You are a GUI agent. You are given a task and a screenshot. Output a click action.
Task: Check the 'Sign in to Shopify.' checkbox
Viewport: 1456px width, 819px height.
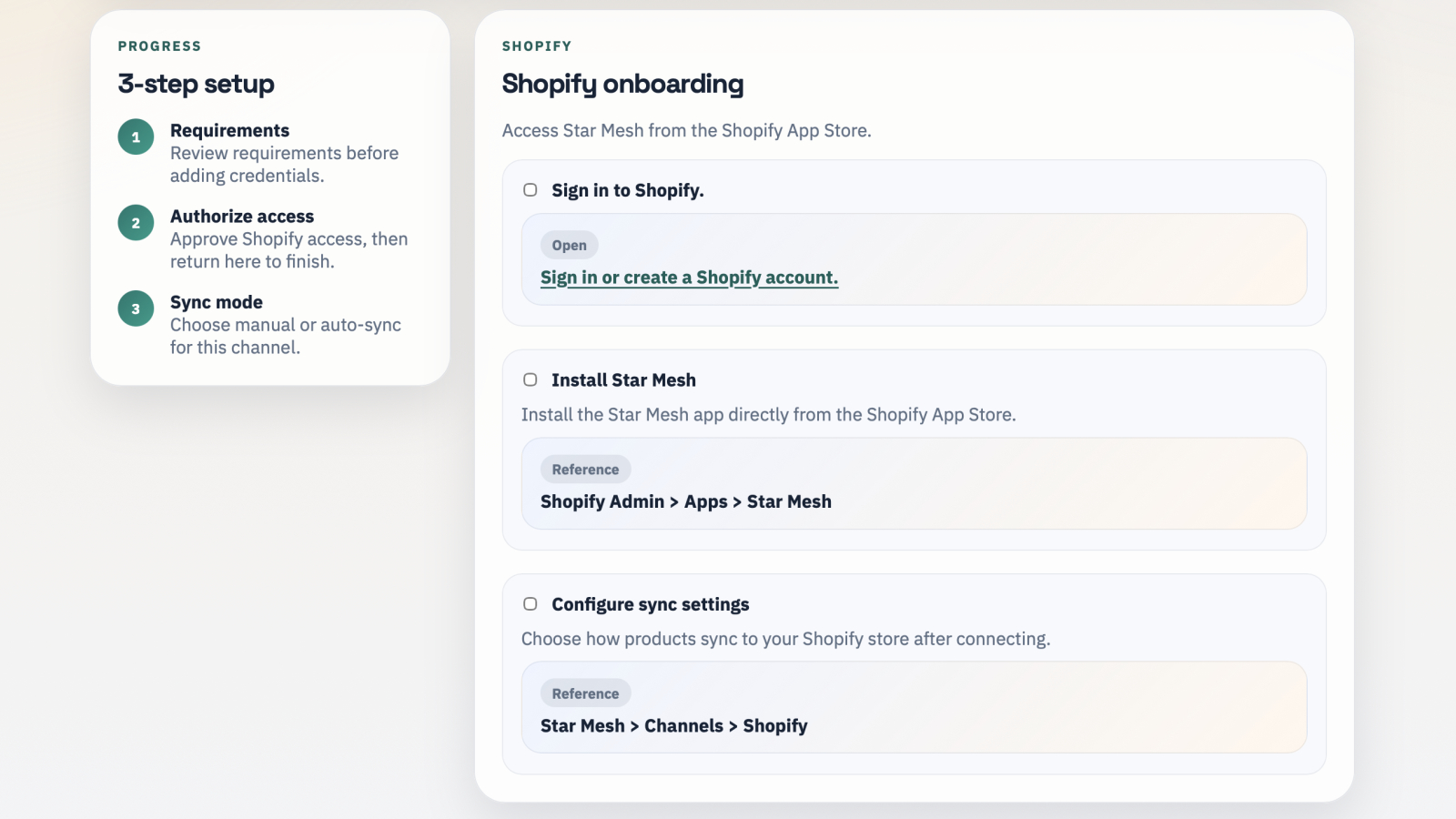(530, 190)
